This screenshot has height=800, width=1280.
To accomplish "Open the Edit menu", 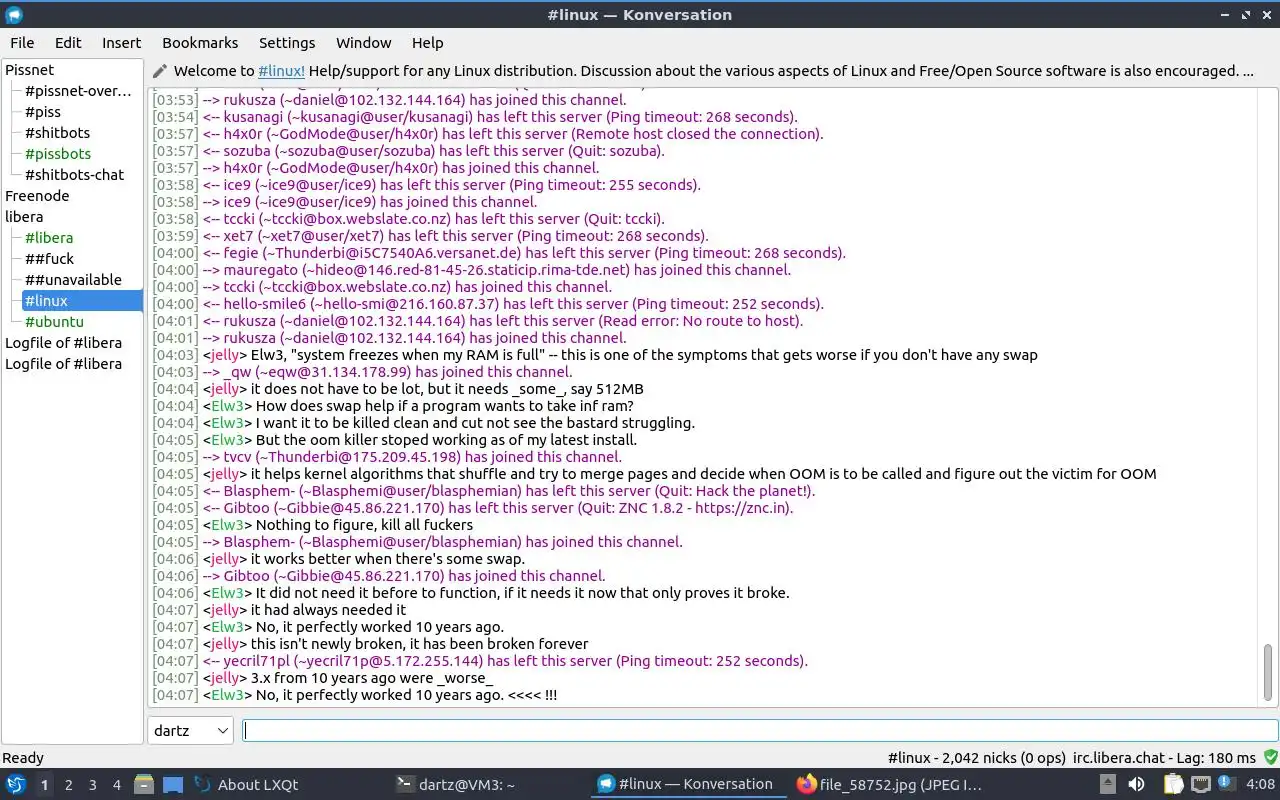I will (x=68, y=43).
